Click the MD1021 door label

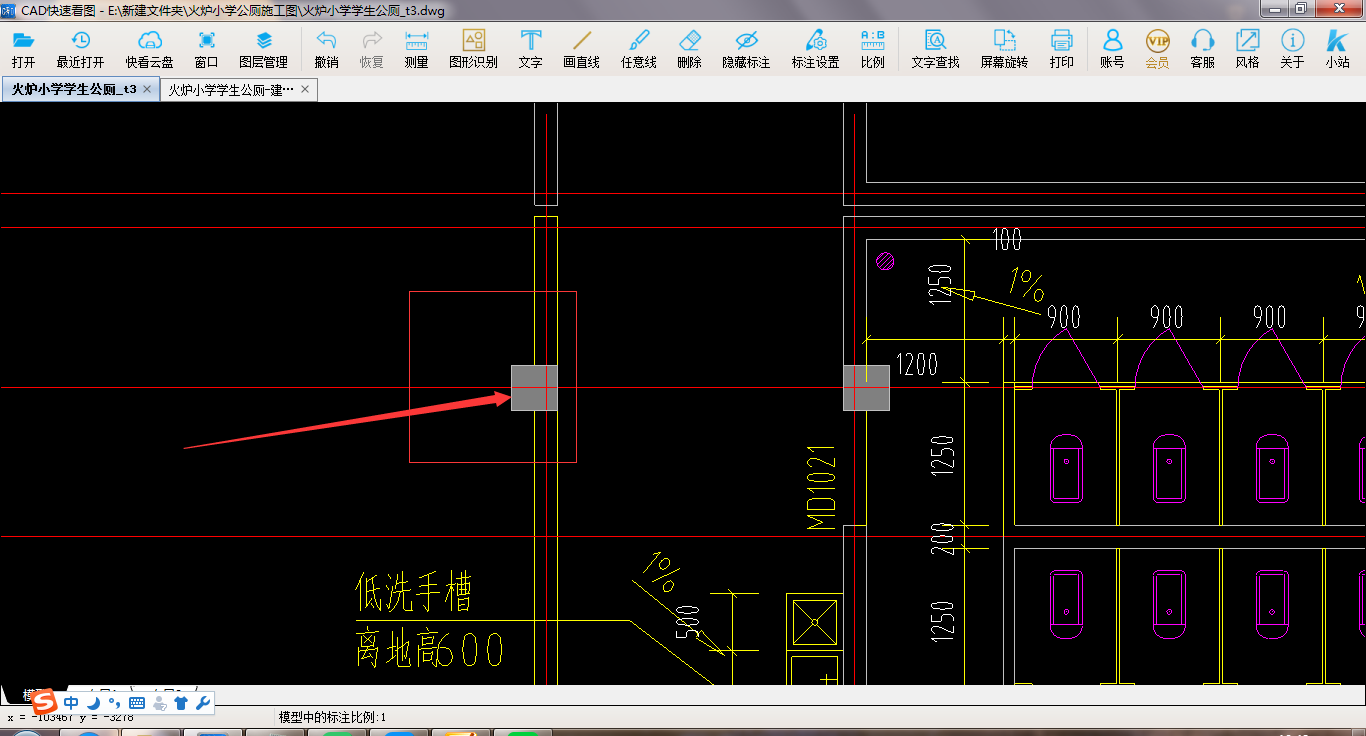tap(823, 487)
